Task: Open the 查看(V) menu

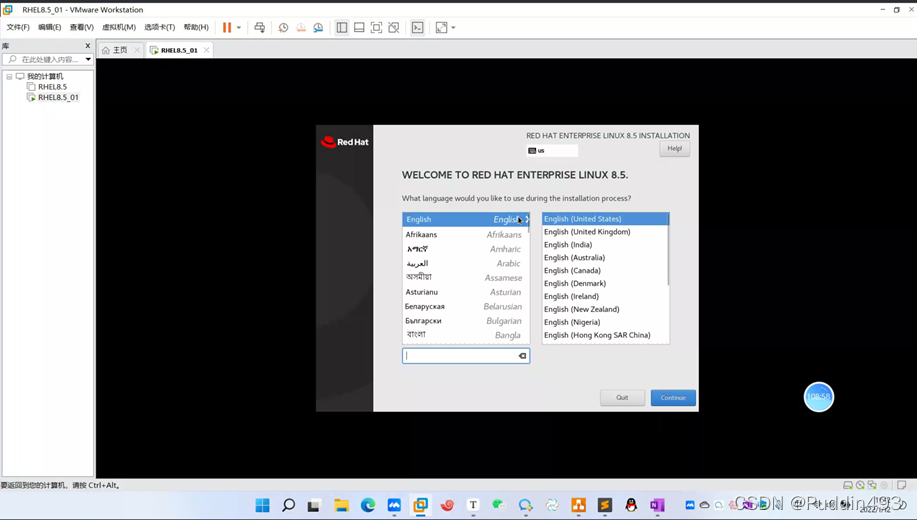Action: (x=81, y=27)
